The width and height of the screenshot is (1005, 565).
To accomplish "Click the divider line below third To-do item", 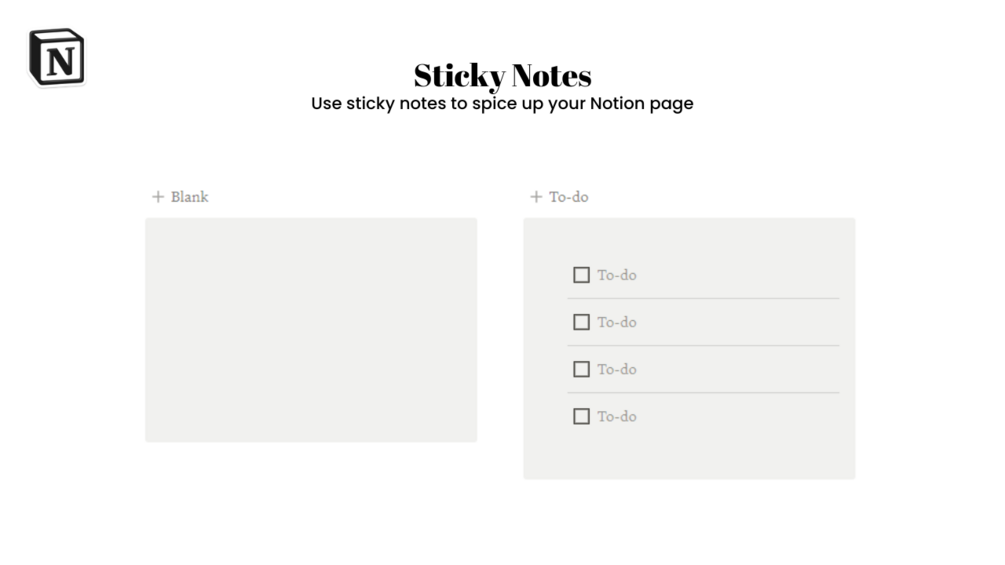I will pos(703,393).
